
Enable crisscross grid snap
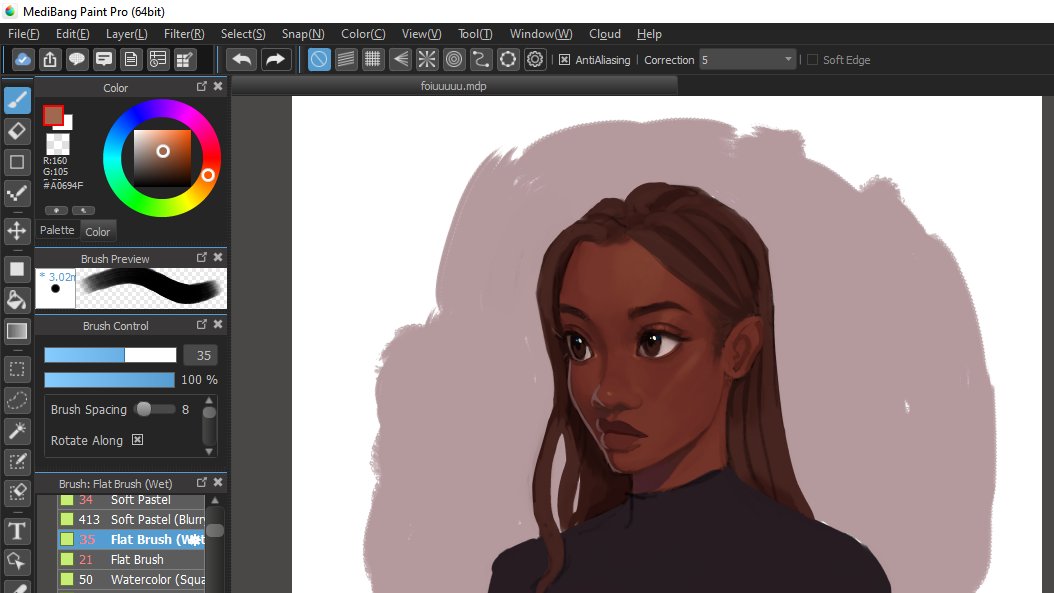click(x=373, y=60)
